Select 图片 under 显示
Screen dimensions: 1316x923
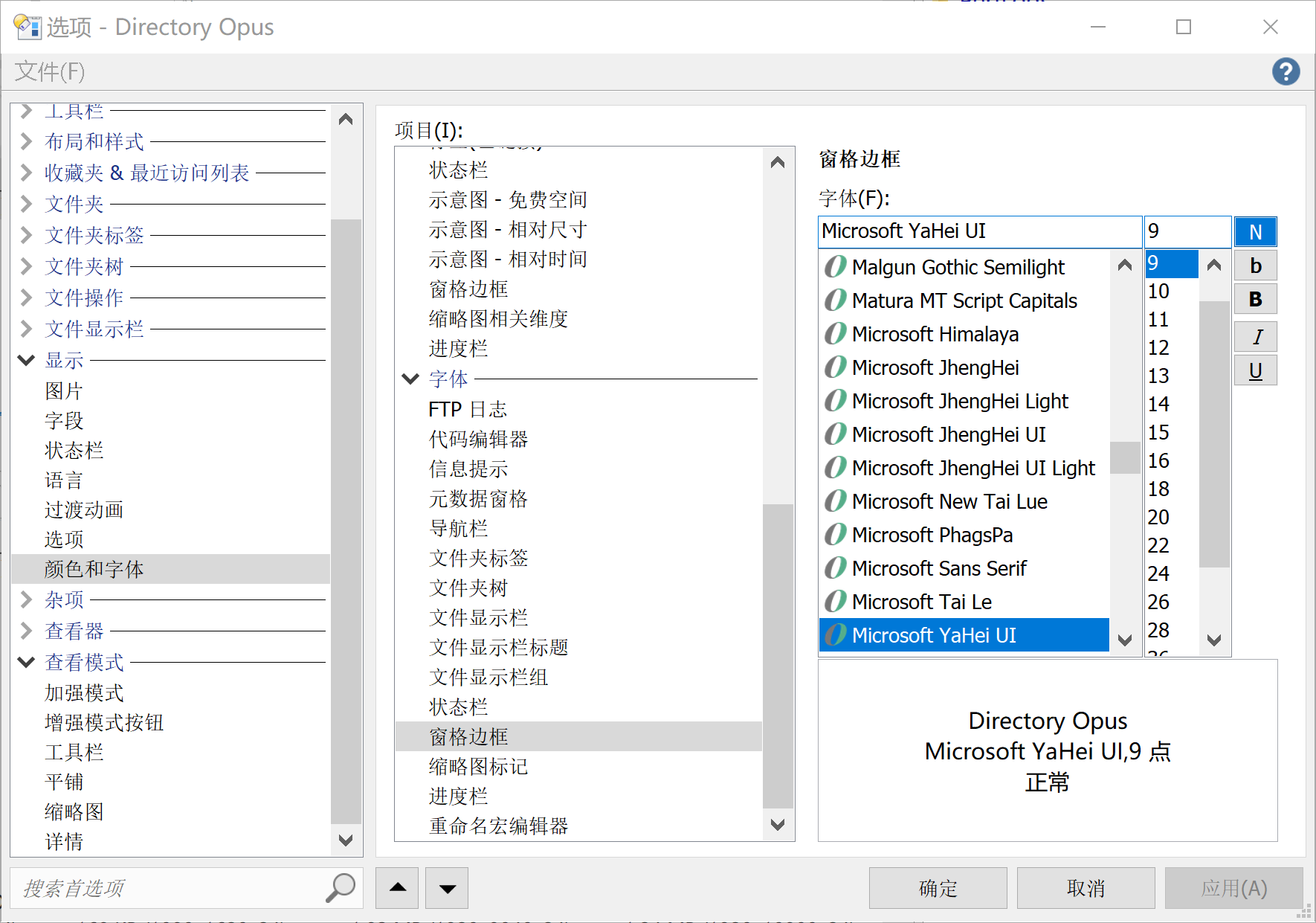pos(64,390)
